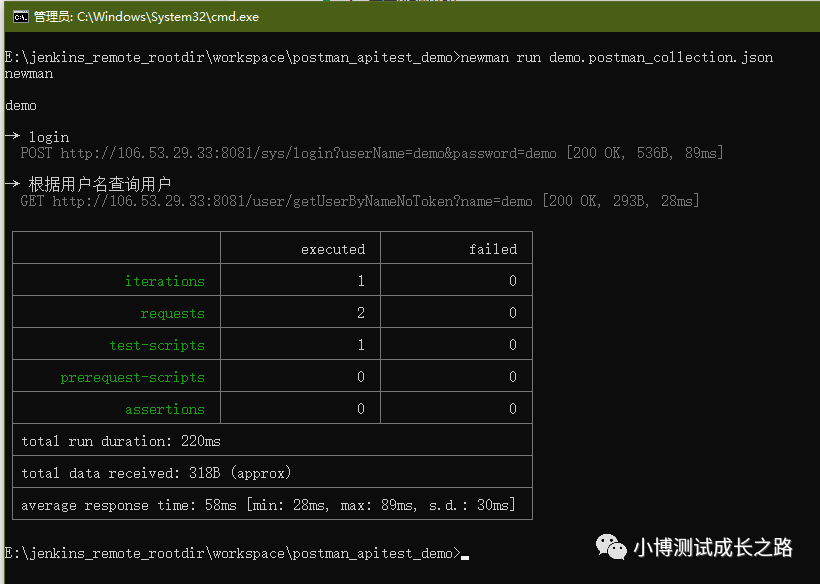The height and width of the screenshot is (584, 820).
Task: Click the '[200 OK, 293B, 28ms]' status text
Action: pos(621,201)
